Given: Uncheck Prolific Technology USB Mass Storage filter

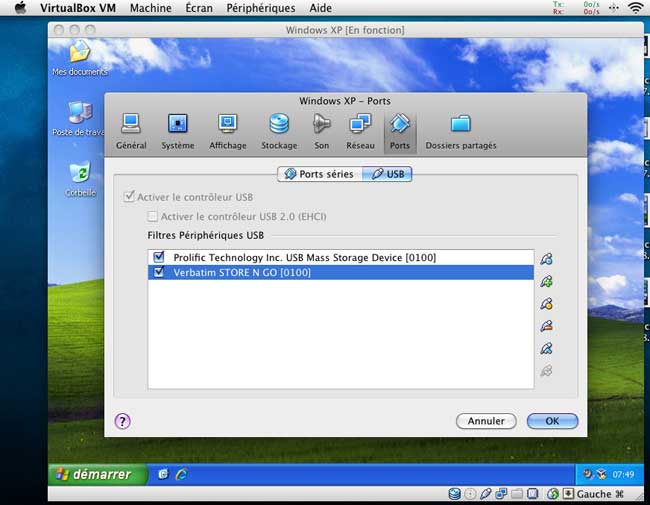Looking at the screenshot, I should (159, 257).
